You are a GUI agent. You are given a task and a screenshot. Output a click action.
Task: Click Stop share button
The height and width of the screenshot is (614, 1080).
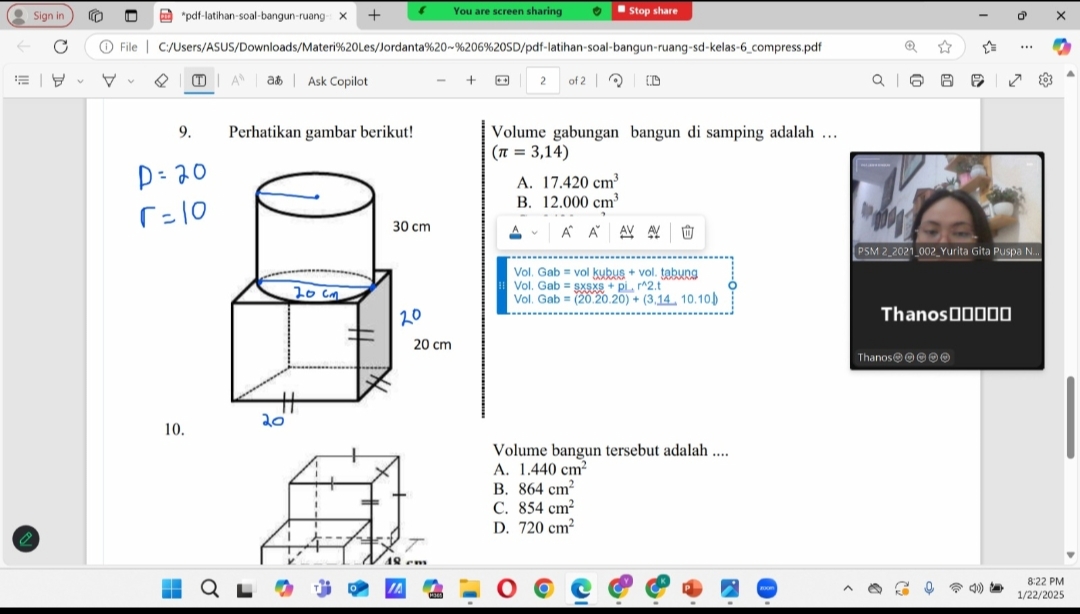click(x=652, y=10)
